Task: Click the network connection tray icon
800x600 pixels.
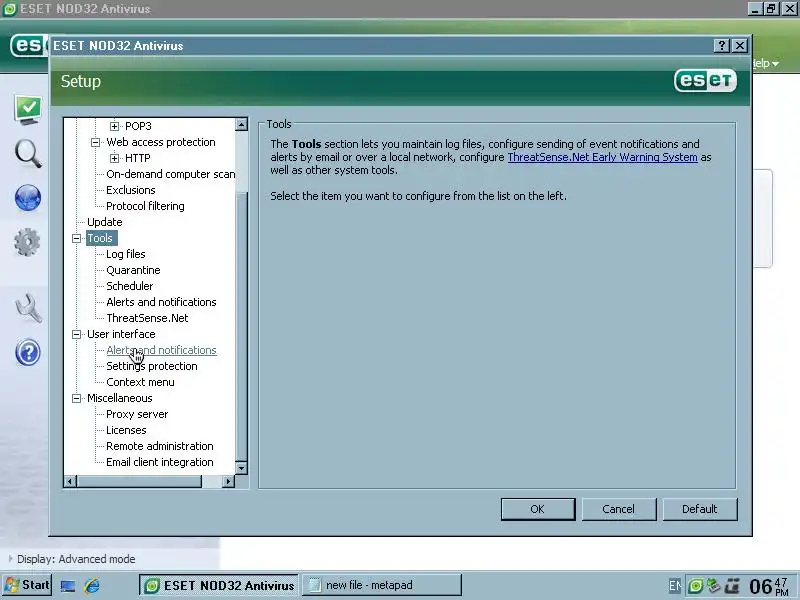Action: pyautogui.click(x=714, y=586)
